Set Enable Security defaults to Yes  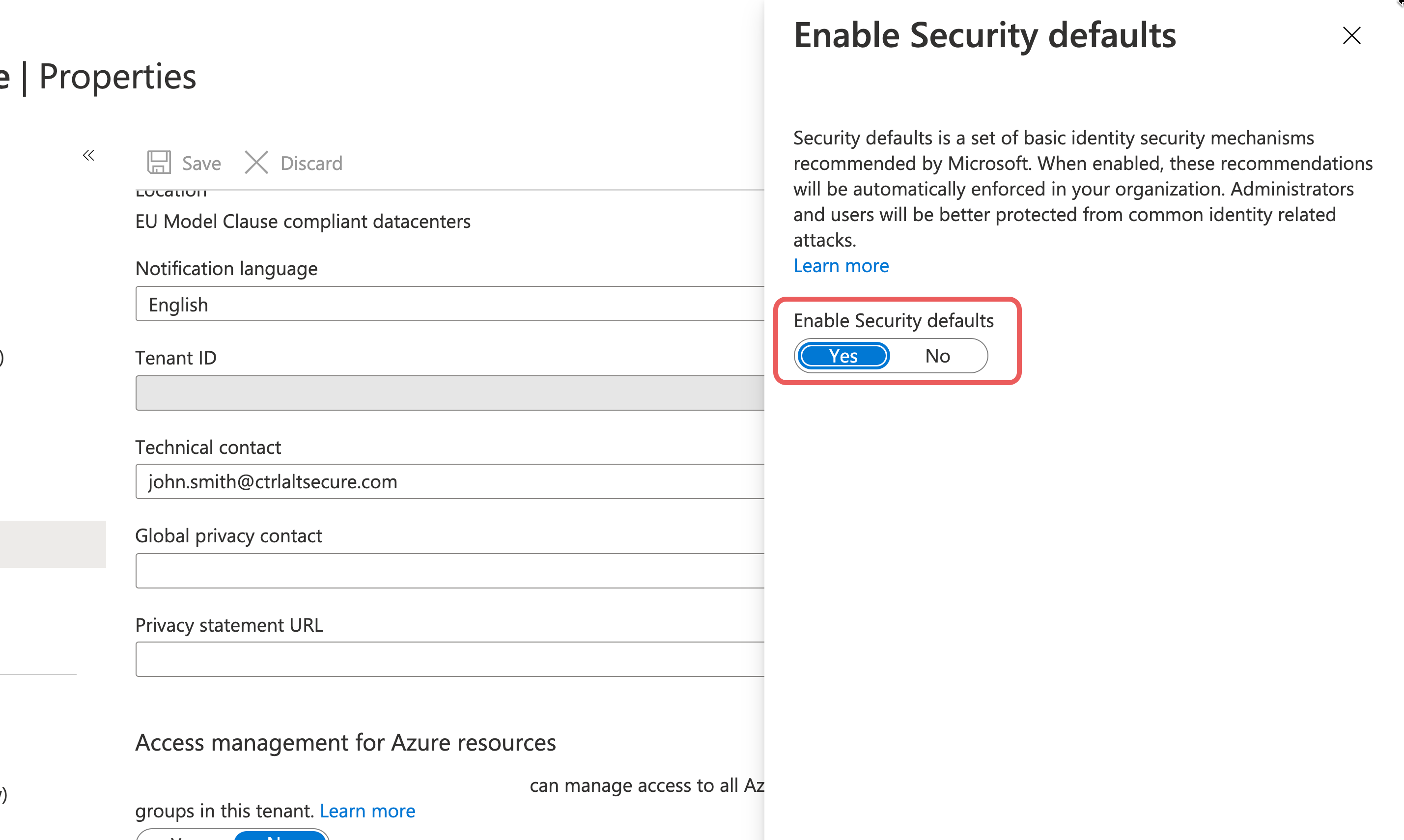(843, 356)
